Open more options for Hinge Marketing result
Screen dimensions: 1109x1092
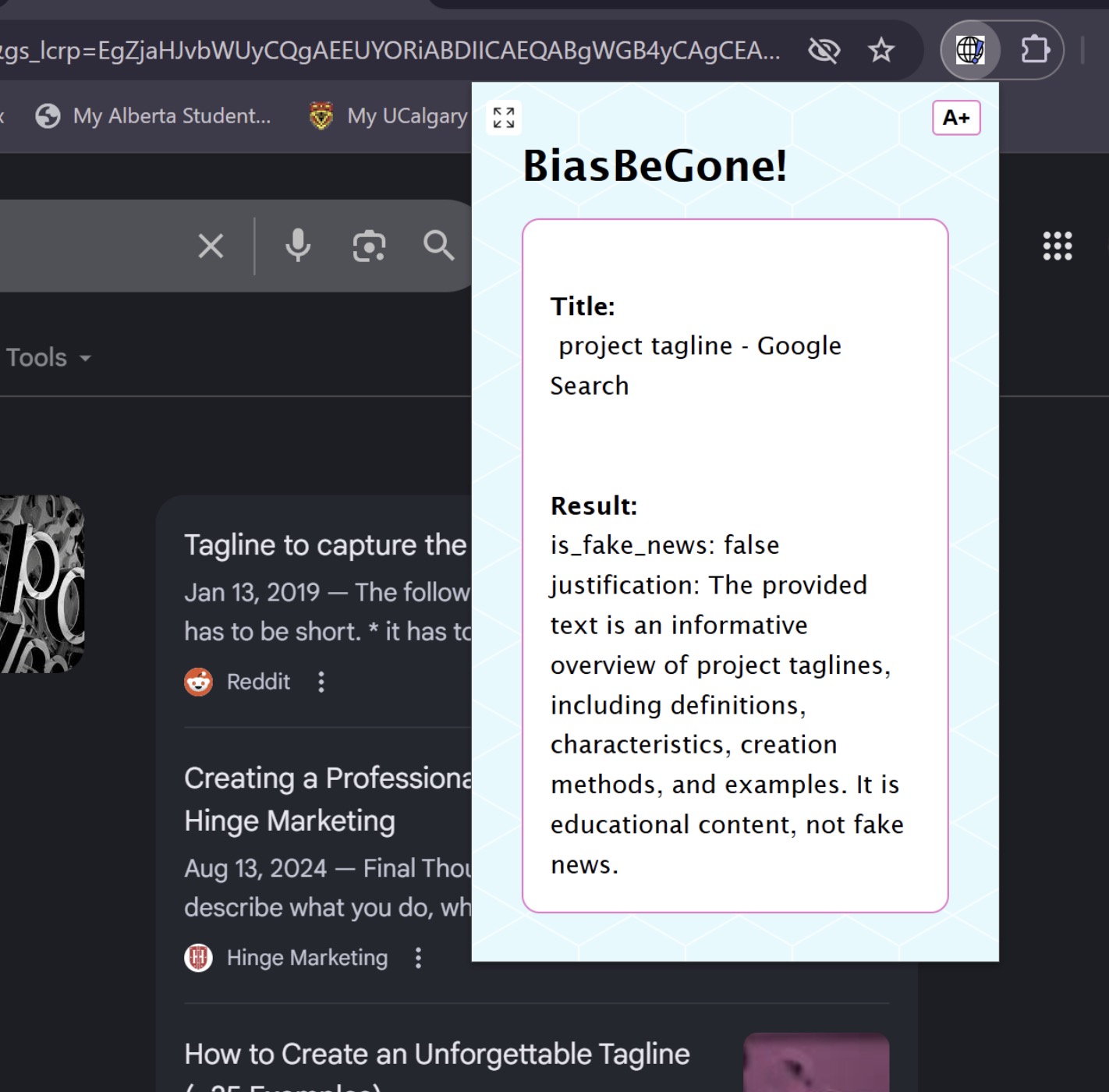click(419, 958)
